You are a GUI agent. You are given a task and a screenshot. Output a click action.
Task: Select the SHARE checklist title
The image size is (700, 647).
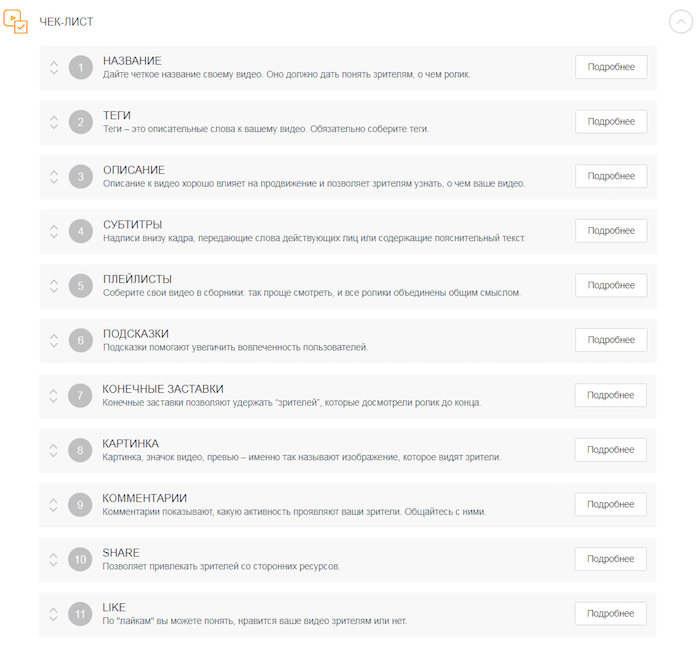point(121,553)
